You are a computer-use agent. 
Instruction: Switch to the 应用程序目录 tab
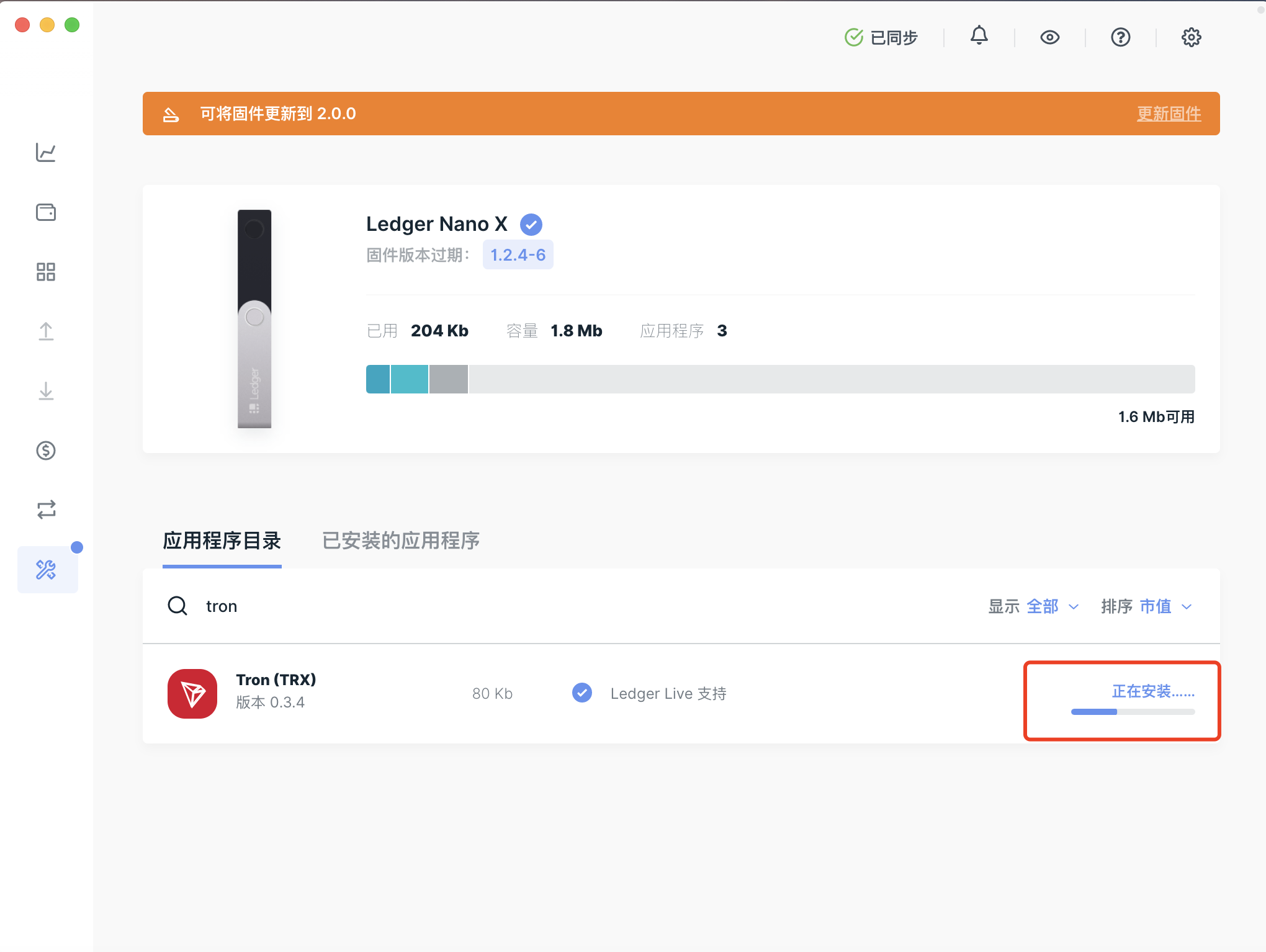pos(222,541)
